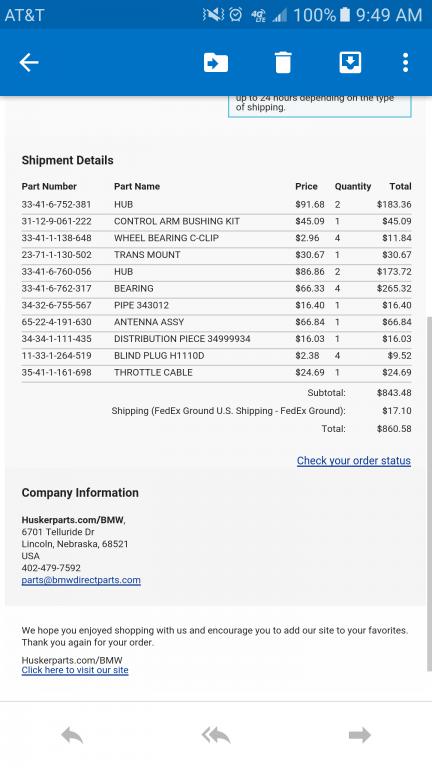Select the THROTTLE CABLE row
The image size is (432, 768).
pyautogui.click(x=216, y=372)
